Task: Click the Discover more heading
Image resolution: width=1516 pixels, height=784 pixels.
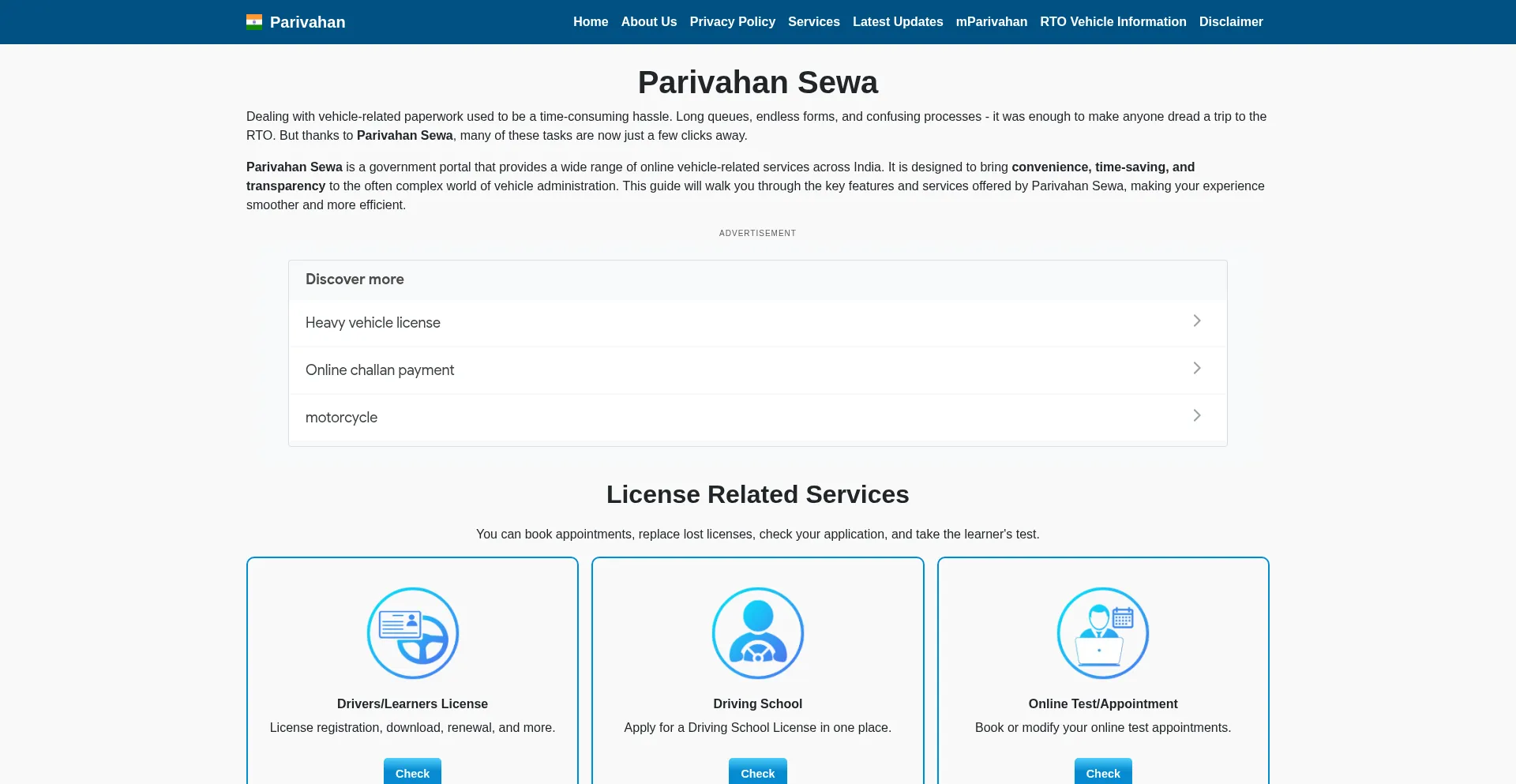Action: pyautogui.click(x=355, y=279)
